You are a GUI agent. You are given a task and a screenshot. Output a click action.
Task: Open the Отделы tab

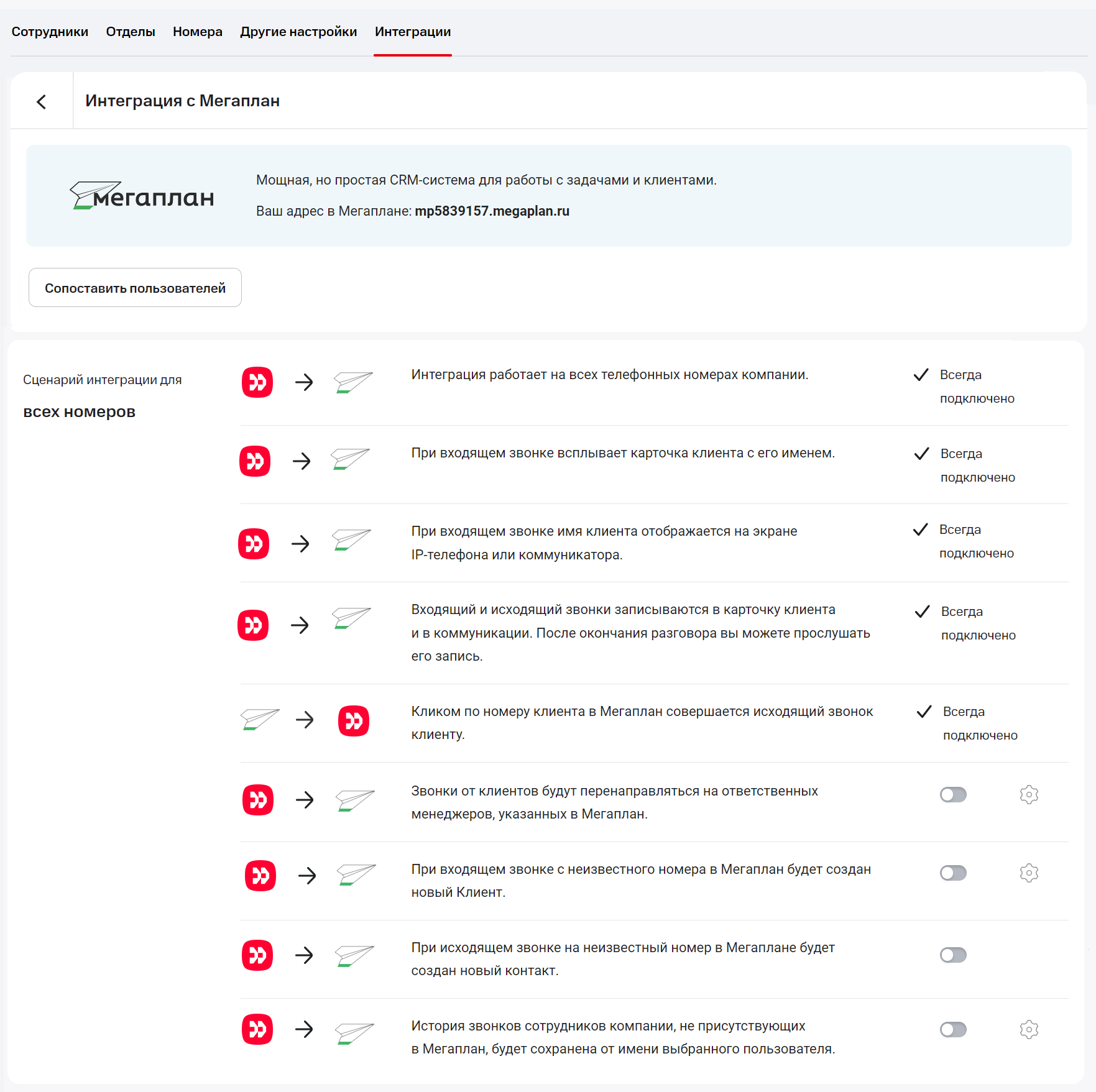[131, 32]
